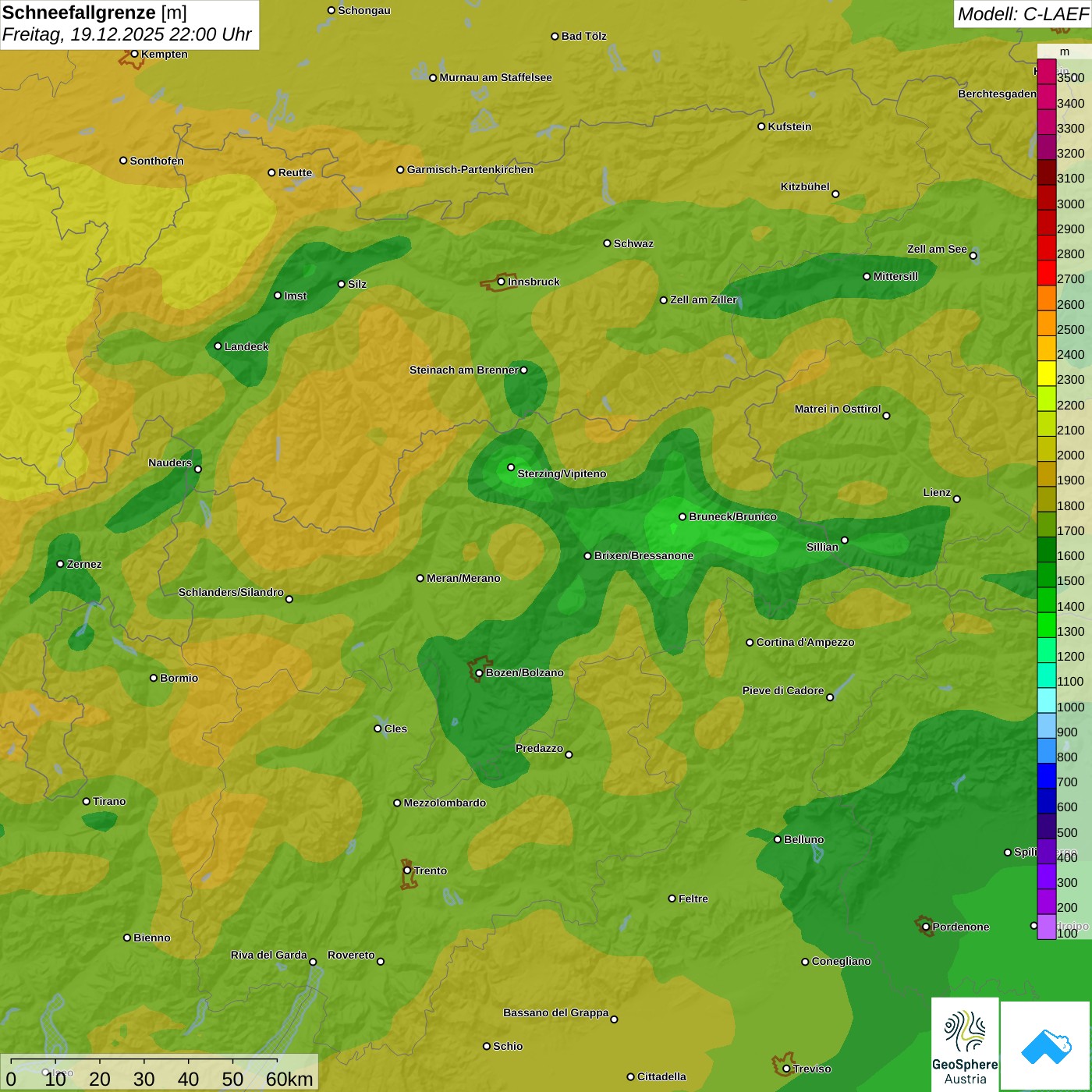
Task: Click the blue cloud logo beside GeoSphere
Action: point(1046,1046)
